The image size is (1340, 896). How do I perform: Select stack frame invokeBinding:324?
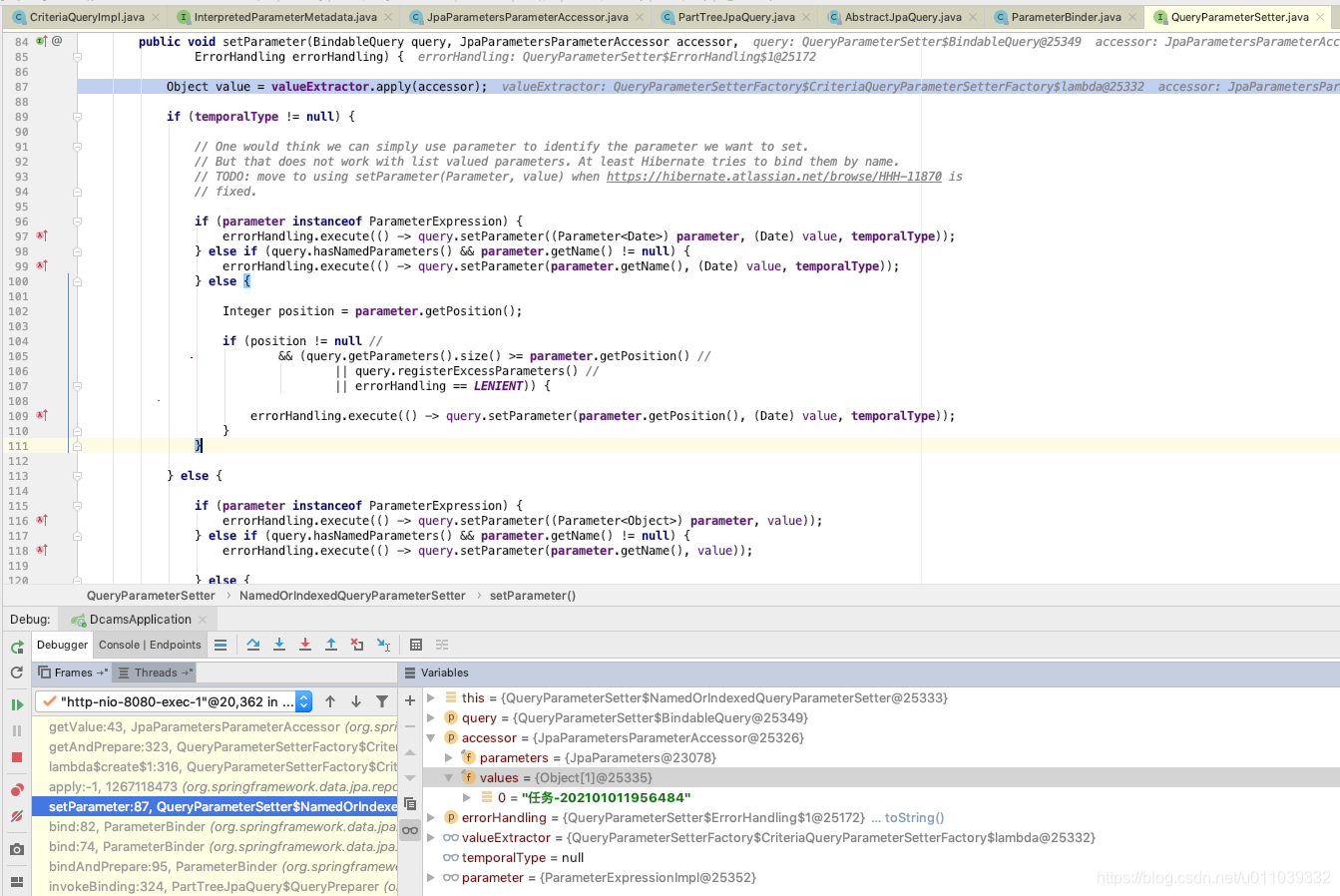pos(215,886)
